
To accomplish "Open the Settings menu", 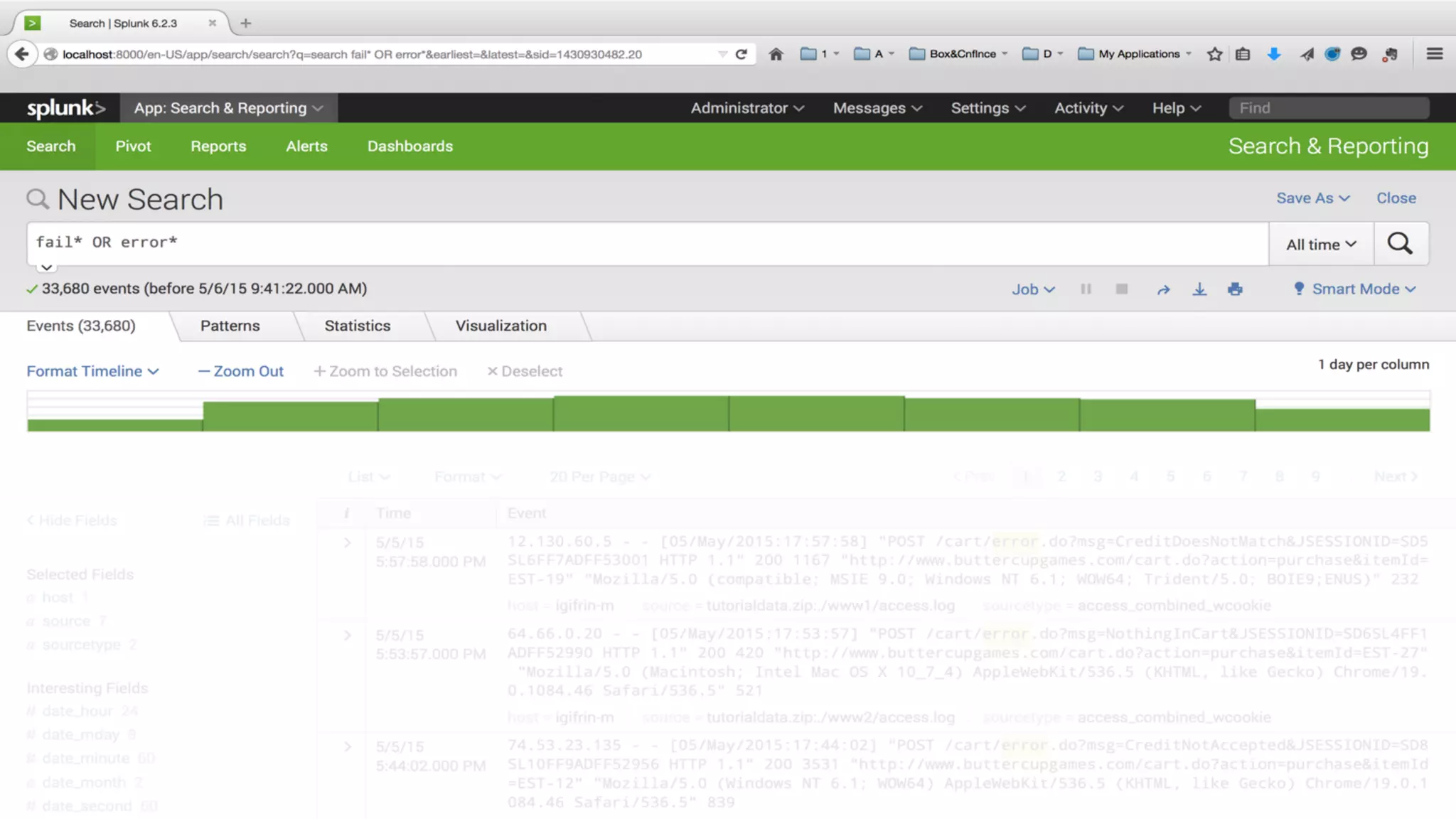I will click(x=988, y=108).
